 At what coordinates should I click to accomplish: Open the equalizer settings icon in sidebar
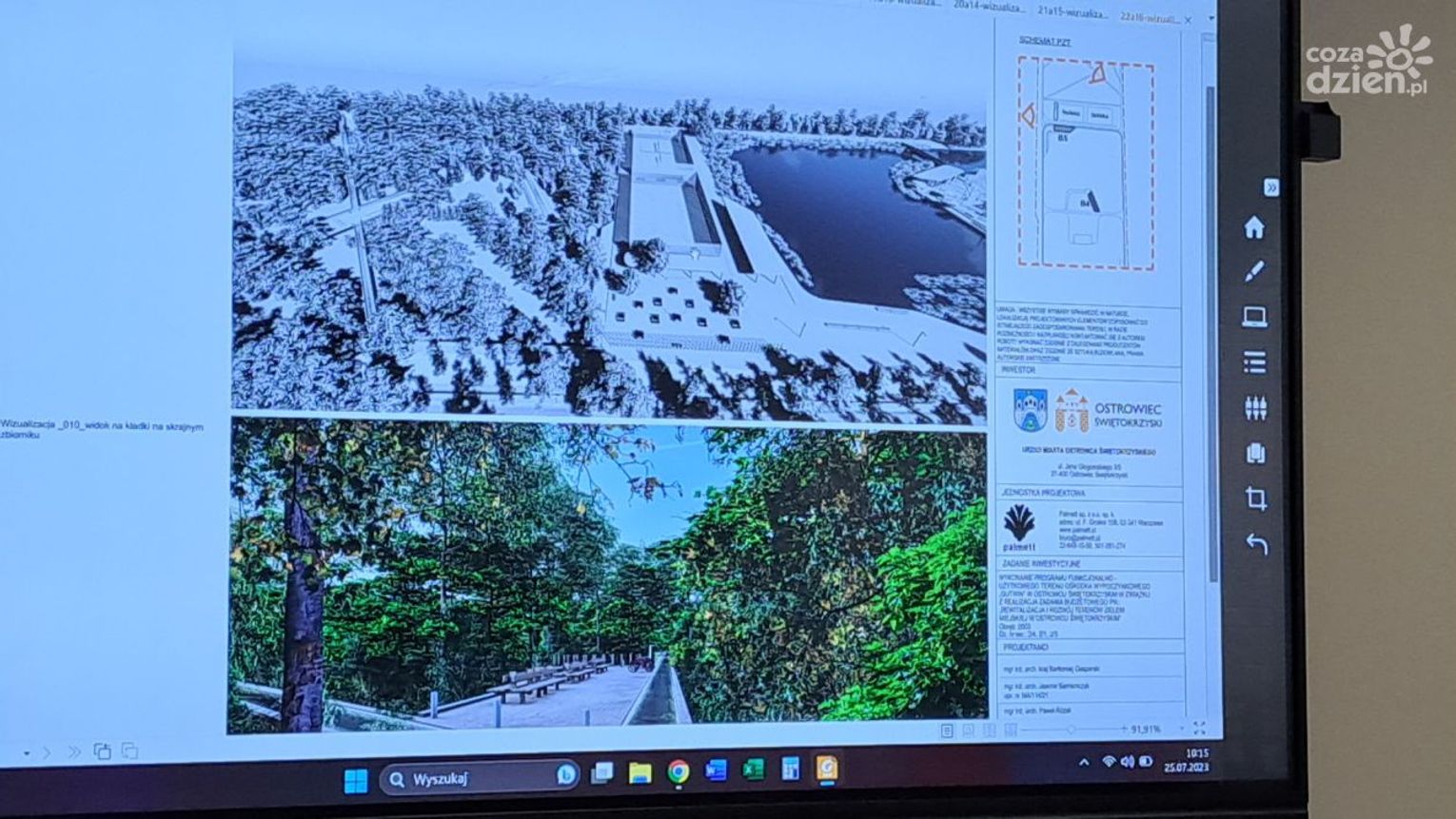pos(1255,408)
